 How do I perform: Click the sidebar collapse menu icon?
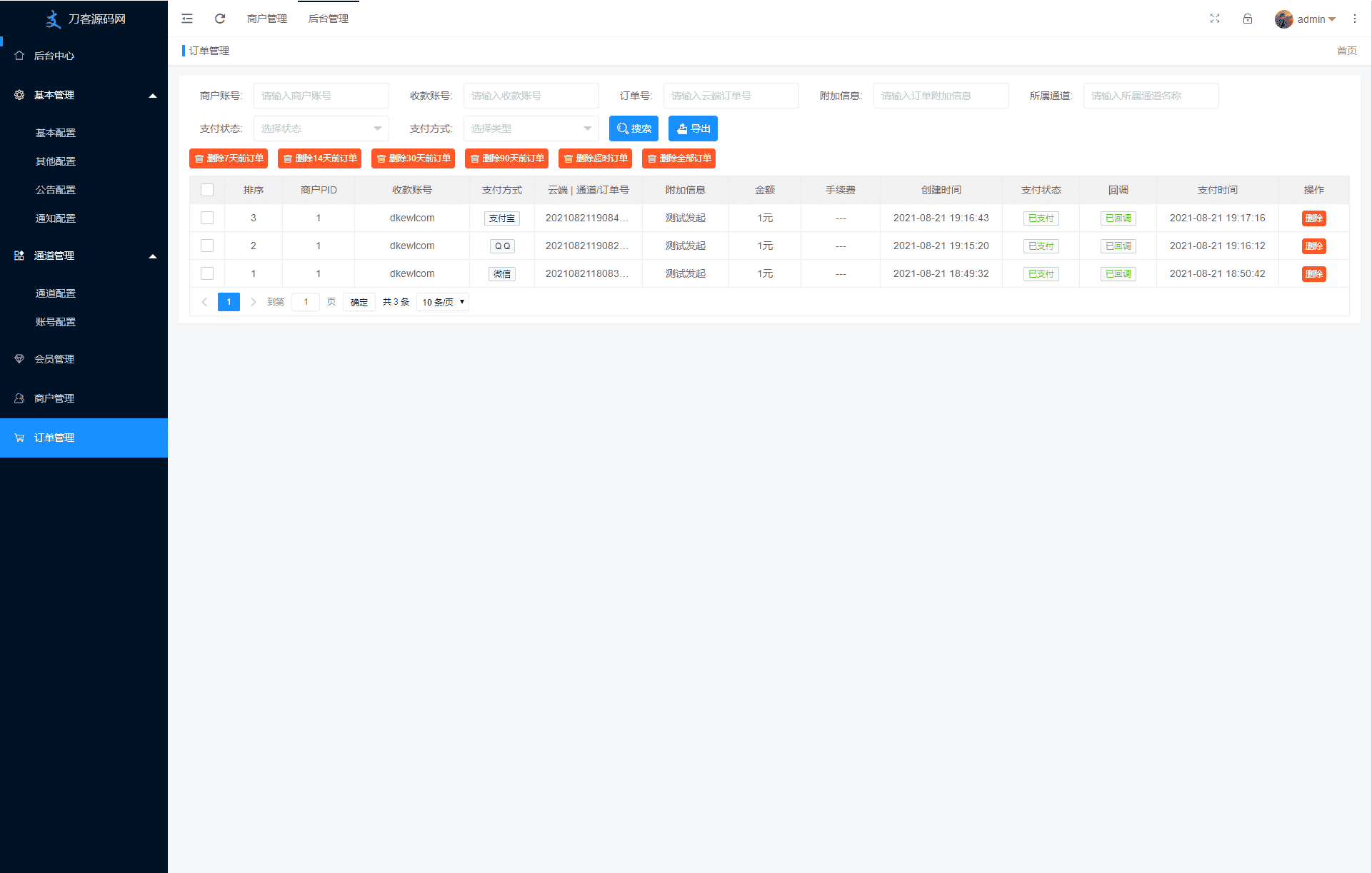[187, 19]
